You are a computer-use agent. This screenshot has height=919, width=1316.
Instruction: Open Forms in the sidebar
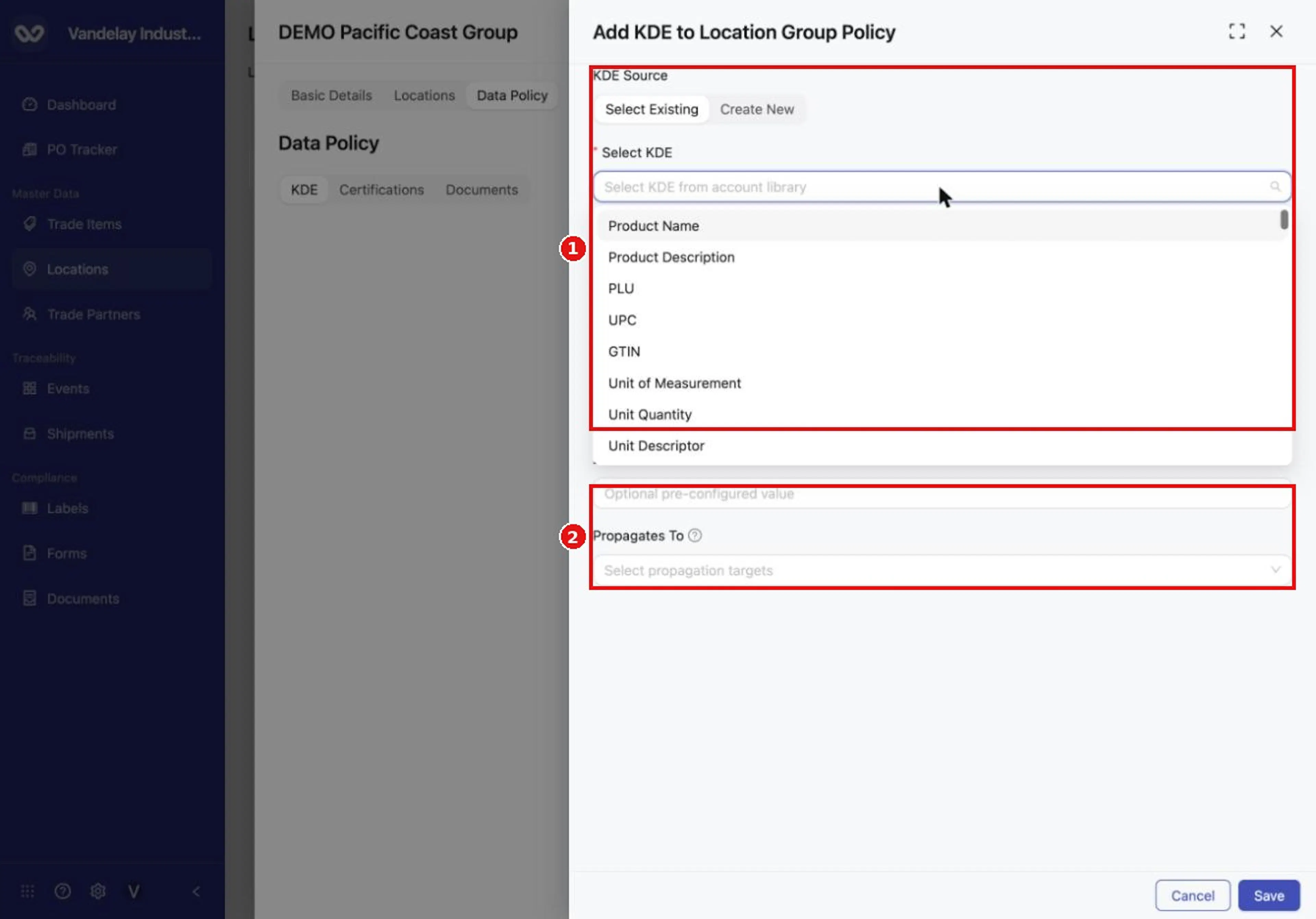click(54, 553)
